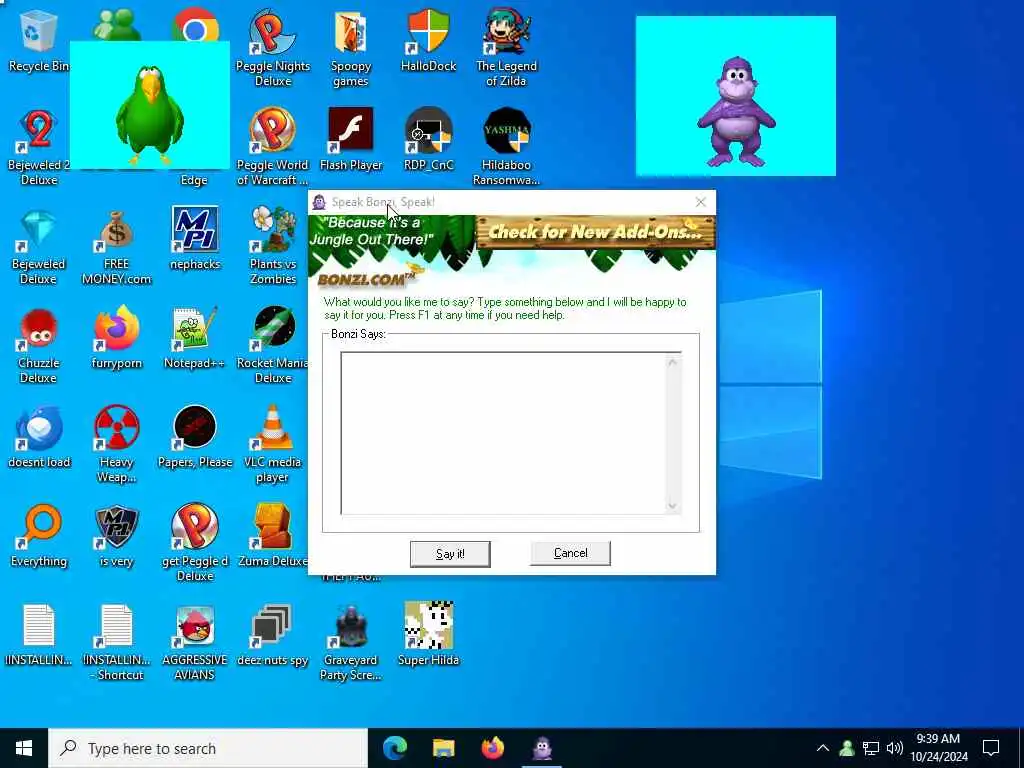Select the RDP_CnC desktop icon

pyautogui.click(x=428, y=131)
